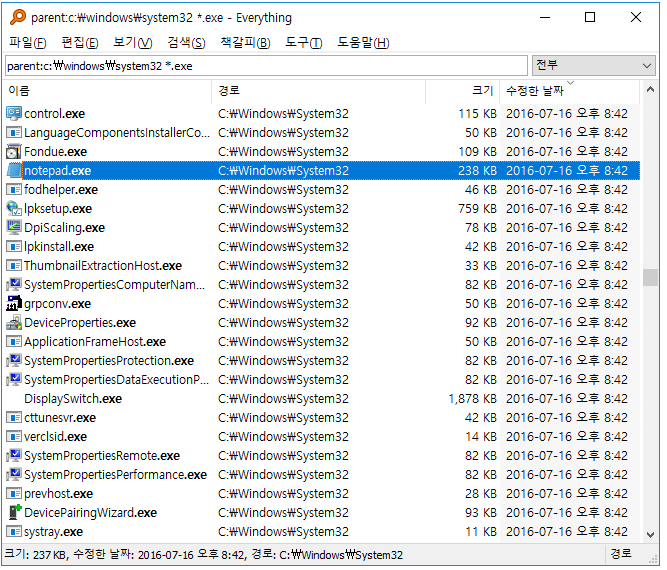Click in the search query input field
This screenshot has width=667, height=570.
(x=266, y=66)
